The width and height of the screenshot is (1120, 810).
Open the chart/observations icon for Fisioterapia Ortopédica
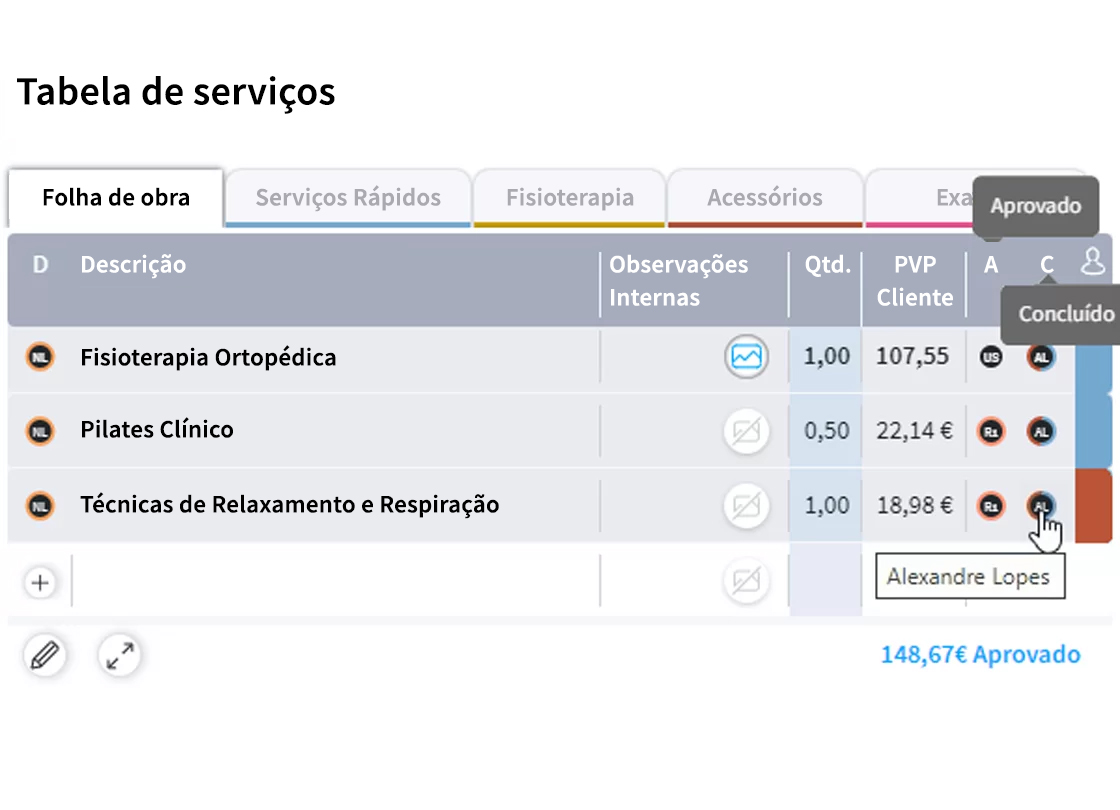tap(746, 356)
